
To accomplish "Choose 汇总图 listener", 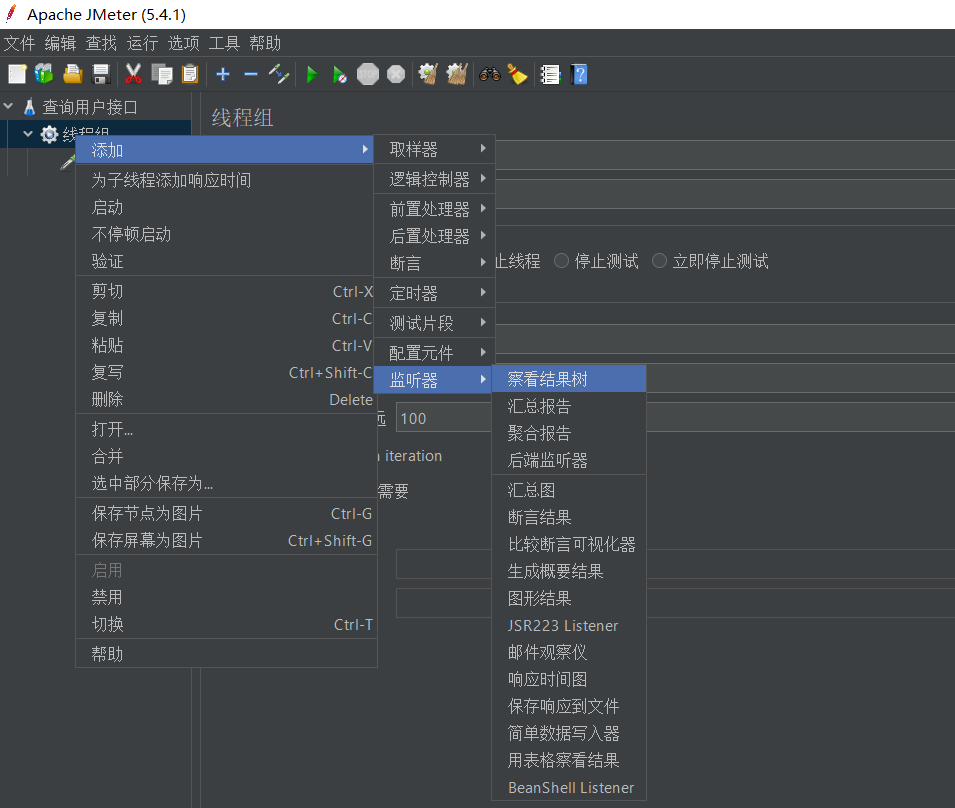I will (x=569, y=490).
